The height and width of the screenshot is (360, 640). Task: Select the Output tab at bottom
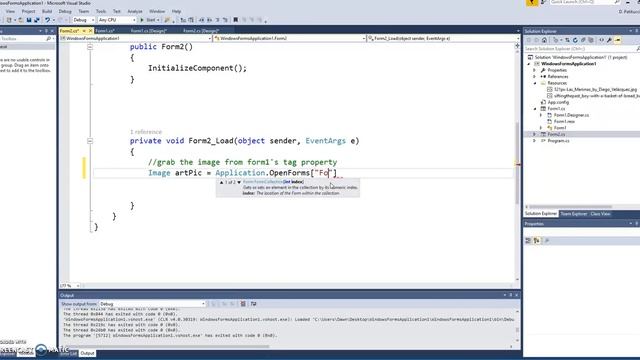[87, 353]
